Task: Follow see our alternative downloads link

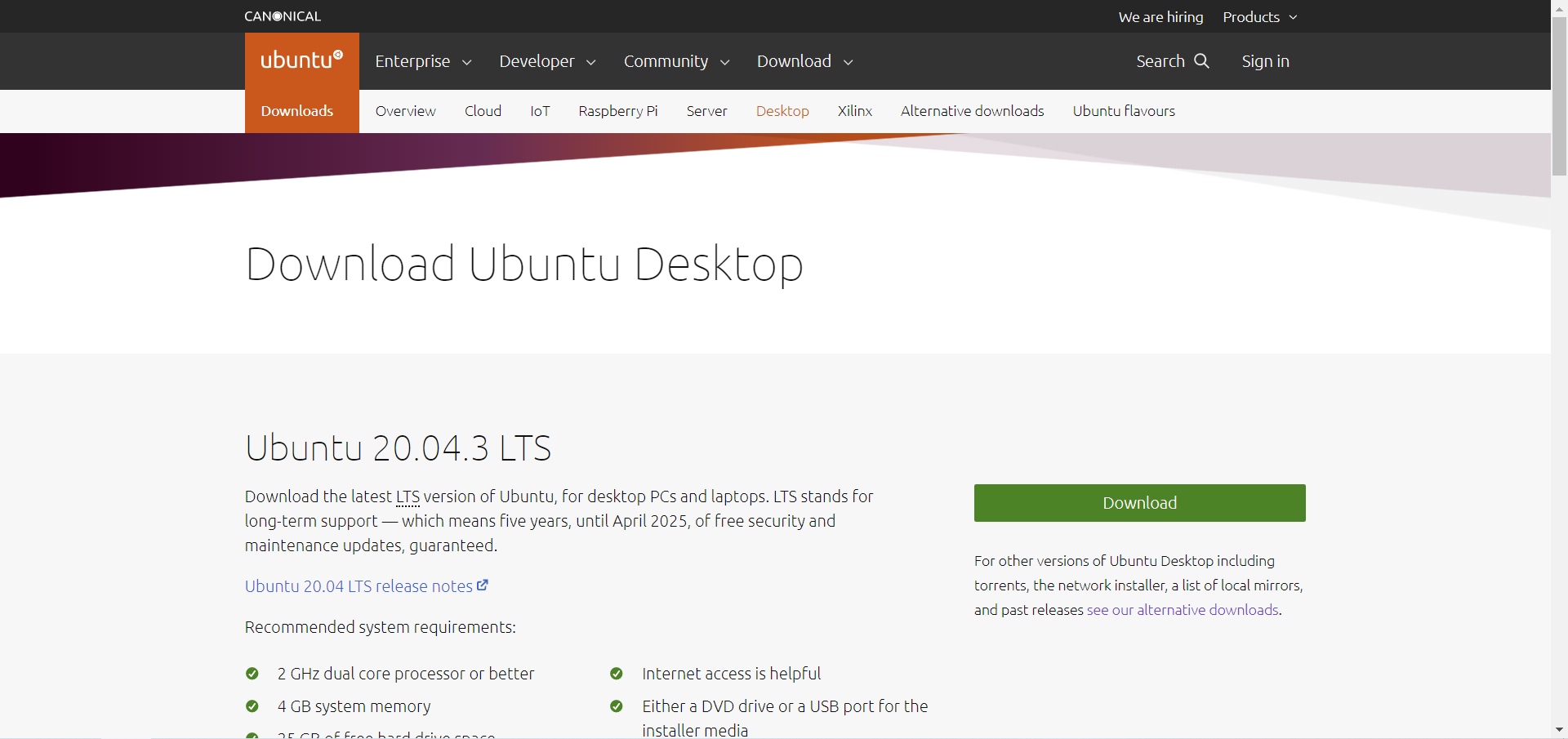Action: point(1183,610)
